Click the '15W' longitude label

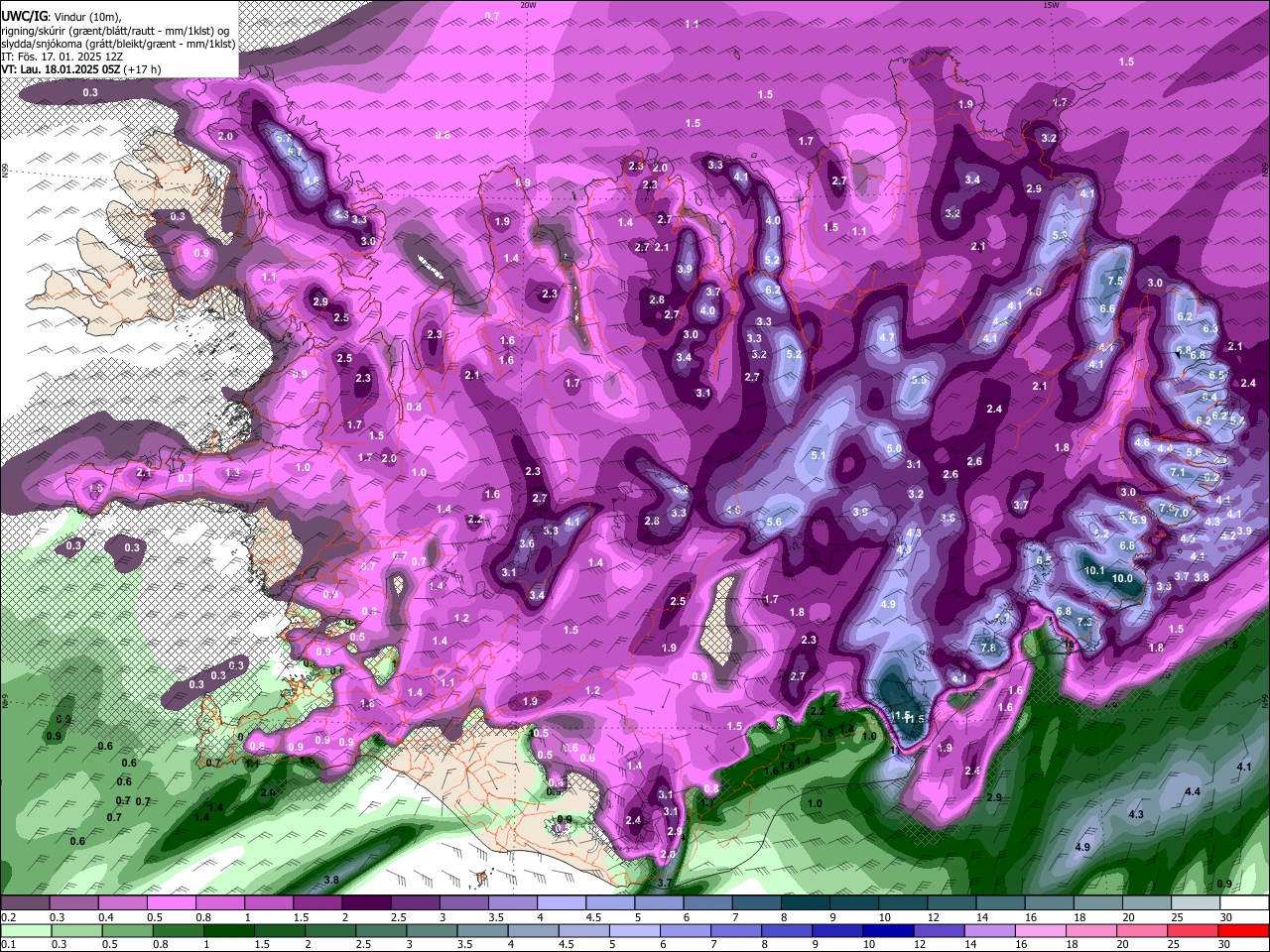tap(1051, 5)
